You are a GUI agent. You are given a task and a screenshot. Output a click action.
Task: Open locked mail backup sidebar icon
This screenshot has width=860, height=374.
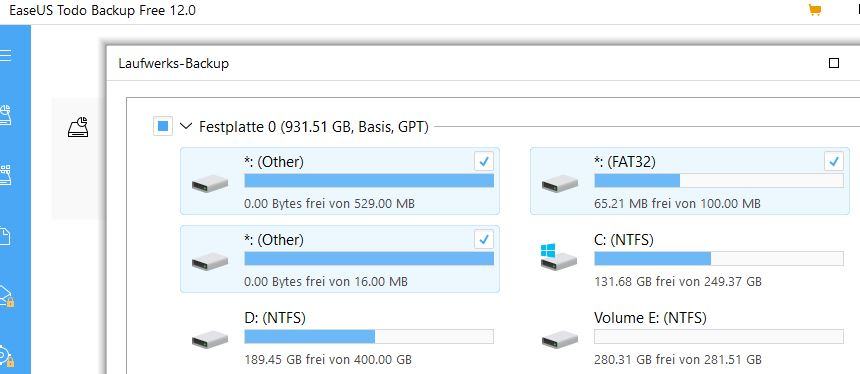7,296
